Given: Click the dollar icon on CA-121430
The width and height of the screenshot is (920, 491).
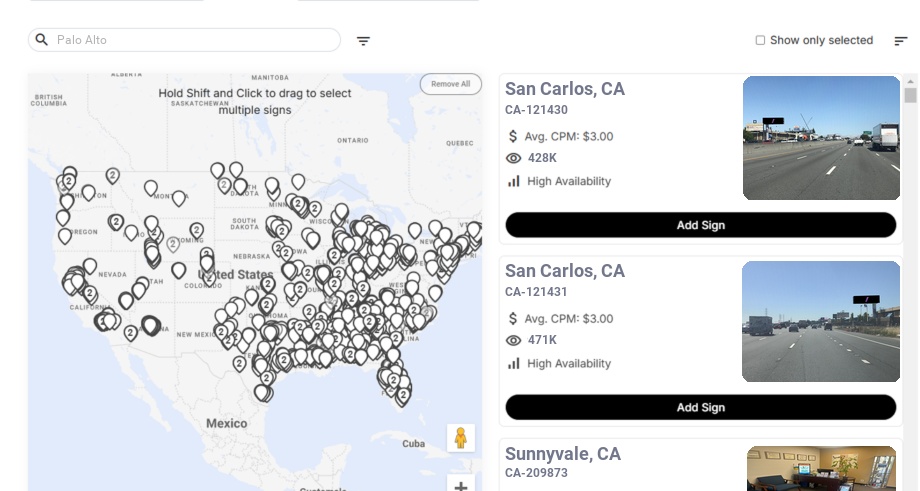Looking at the screenshot, I should 513,136.
